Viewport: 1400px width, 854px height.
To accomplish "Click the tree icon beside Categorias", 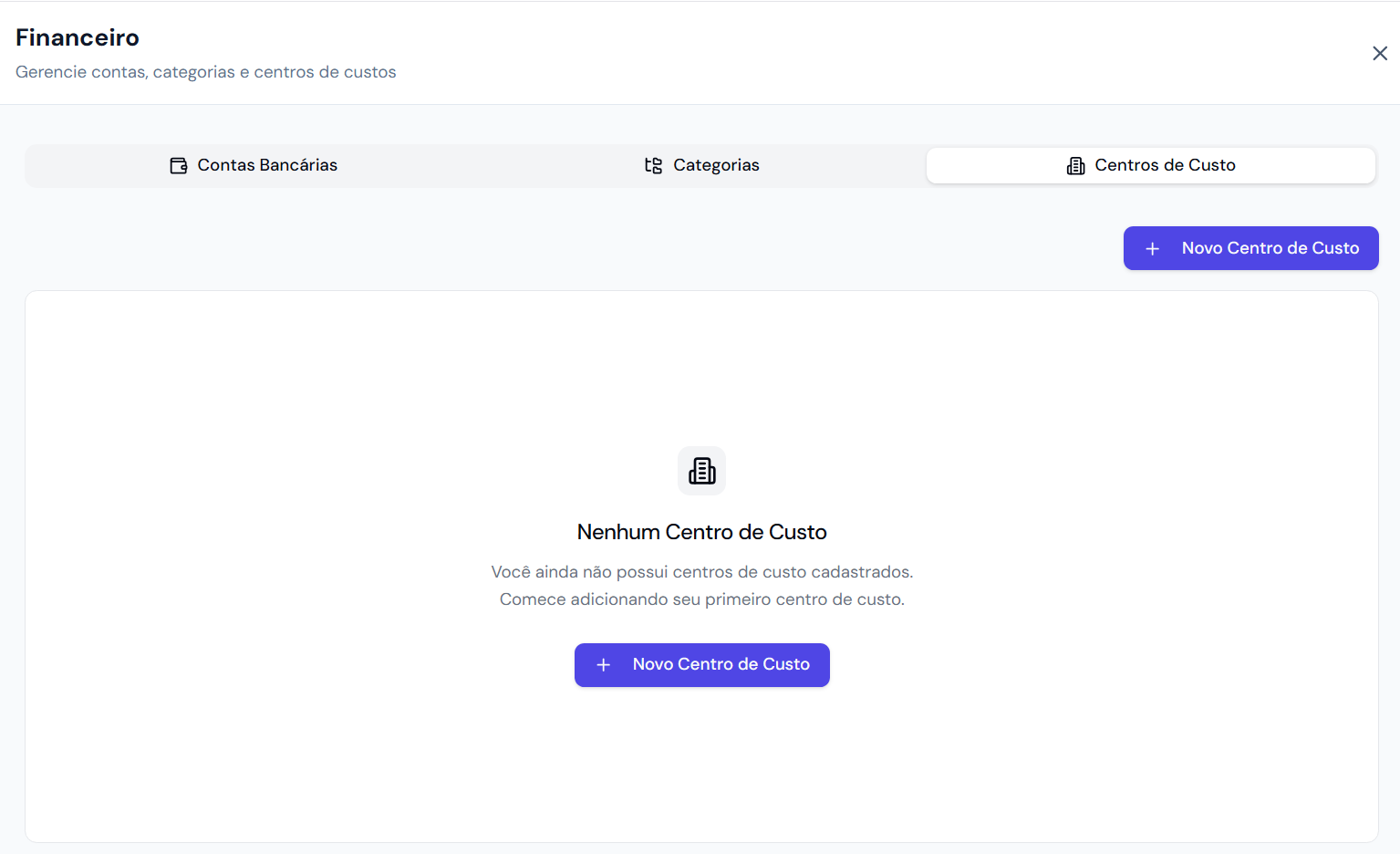I will [x=653, y=165].
